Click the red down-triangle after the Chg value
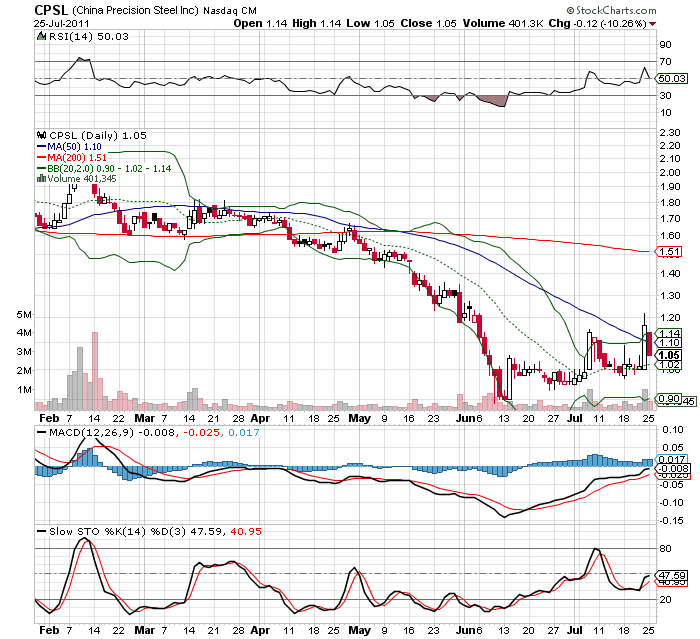Viewport: 700px width, 639px height. (x=652, y=24)
